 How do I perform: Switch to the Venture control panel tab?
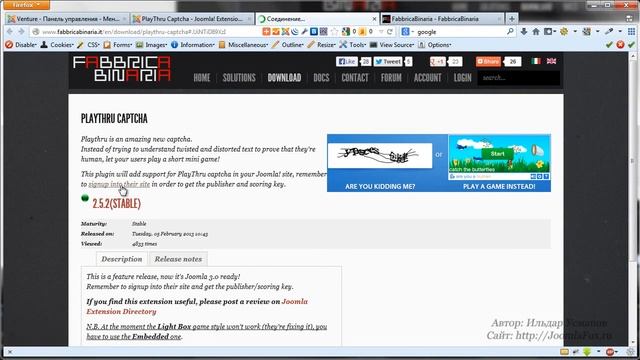tap(68, 19)
